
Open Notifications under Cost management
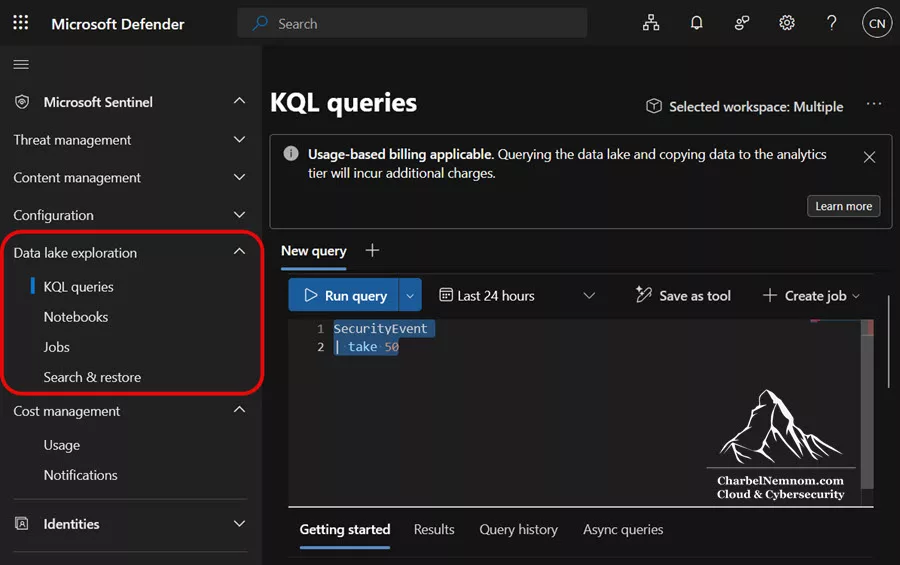80,475
